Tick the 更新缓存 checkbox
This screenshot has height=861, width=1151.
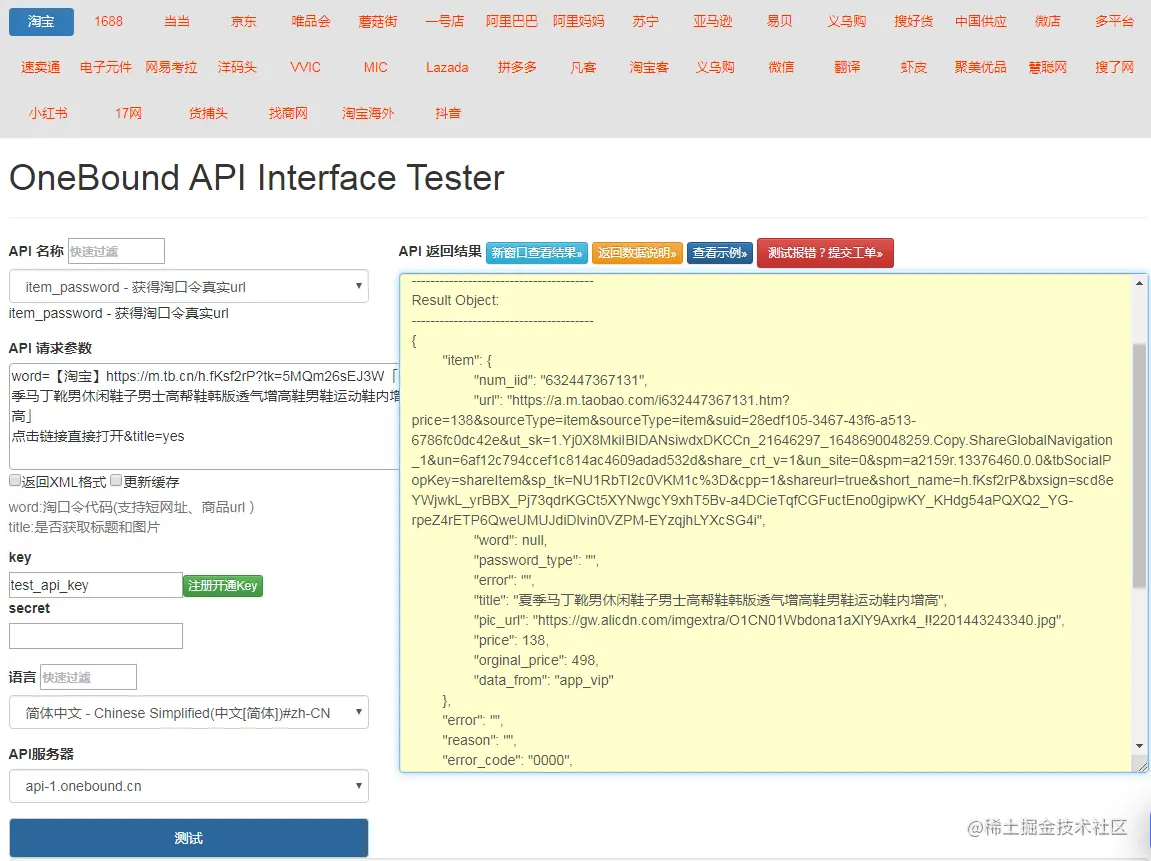116,481
